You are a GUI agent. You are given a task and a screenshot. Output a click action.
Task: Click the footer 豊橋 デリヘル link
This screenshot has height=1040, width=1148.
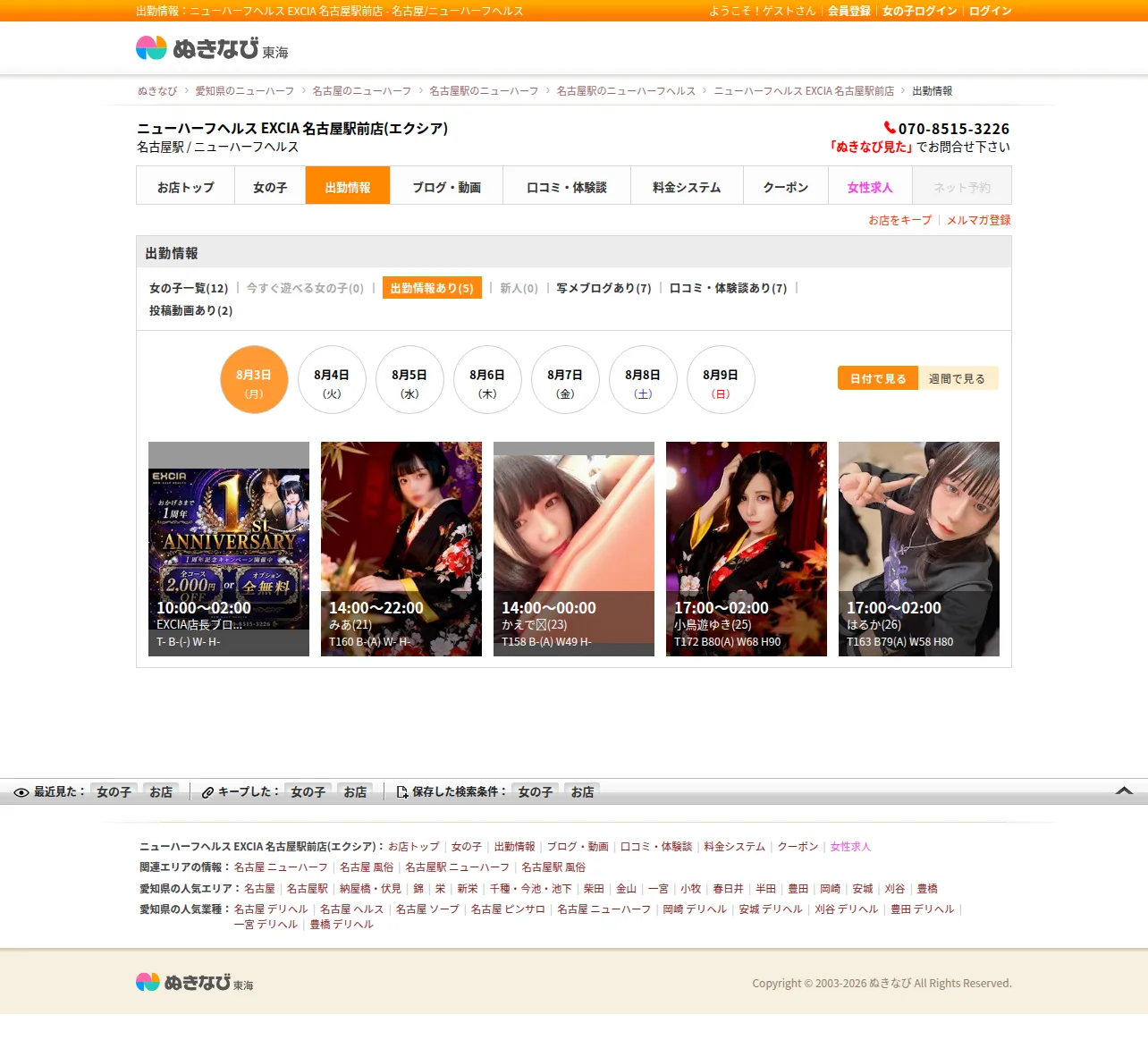click(x=342, y=925)
